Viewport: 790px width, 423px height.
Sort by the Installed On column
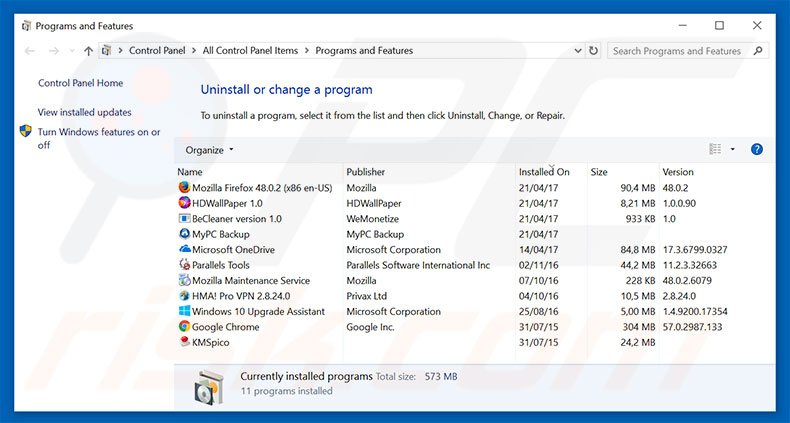pos(544,172)
